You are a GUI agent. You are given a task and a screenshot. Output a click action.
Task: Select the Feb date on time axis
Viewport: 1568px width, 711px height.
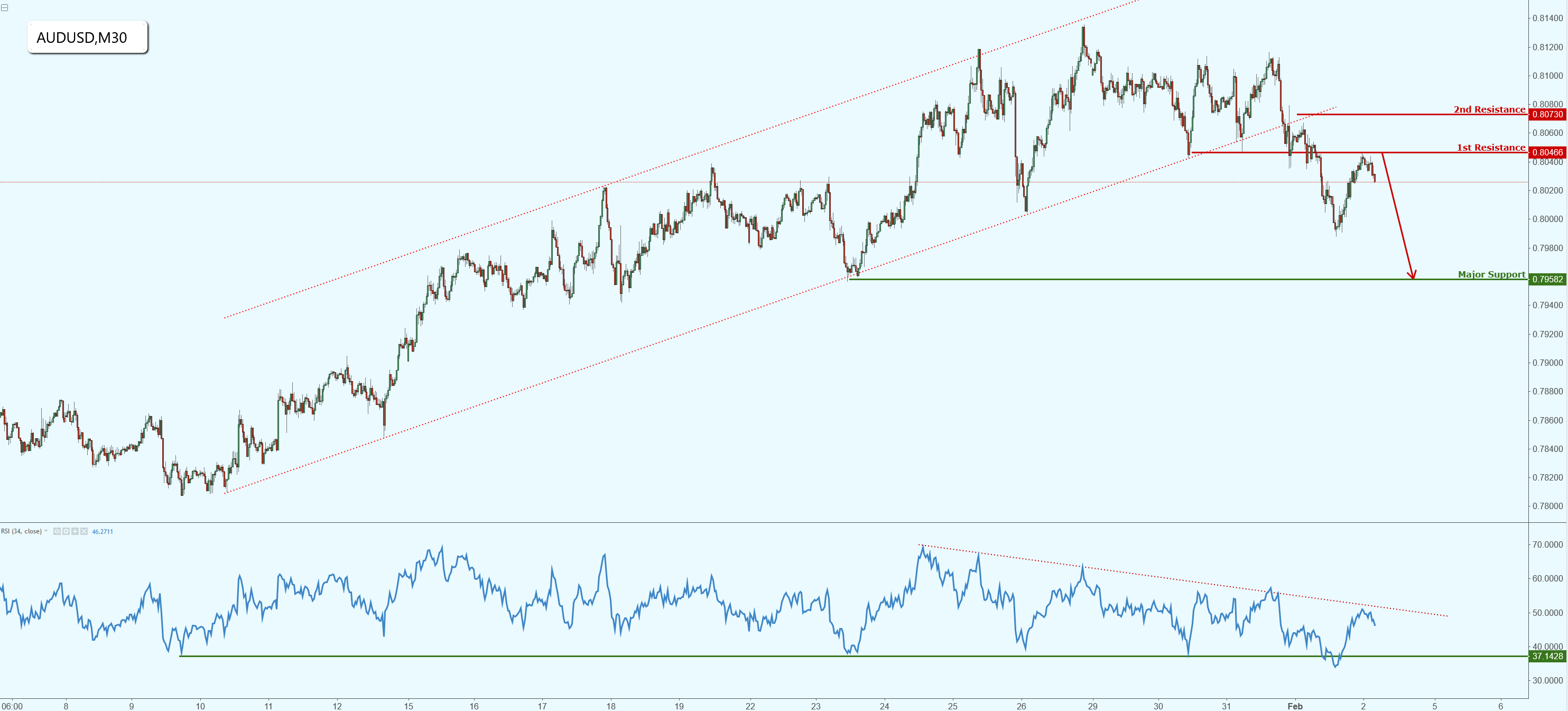point(1295,706)
